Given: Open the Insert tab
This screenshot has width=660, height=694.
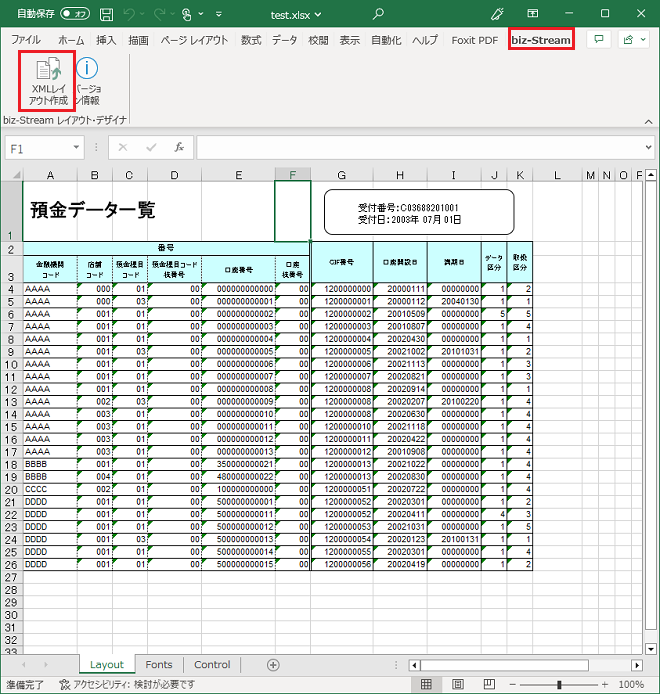Looking at the screenshot, I should click(106, 40).
